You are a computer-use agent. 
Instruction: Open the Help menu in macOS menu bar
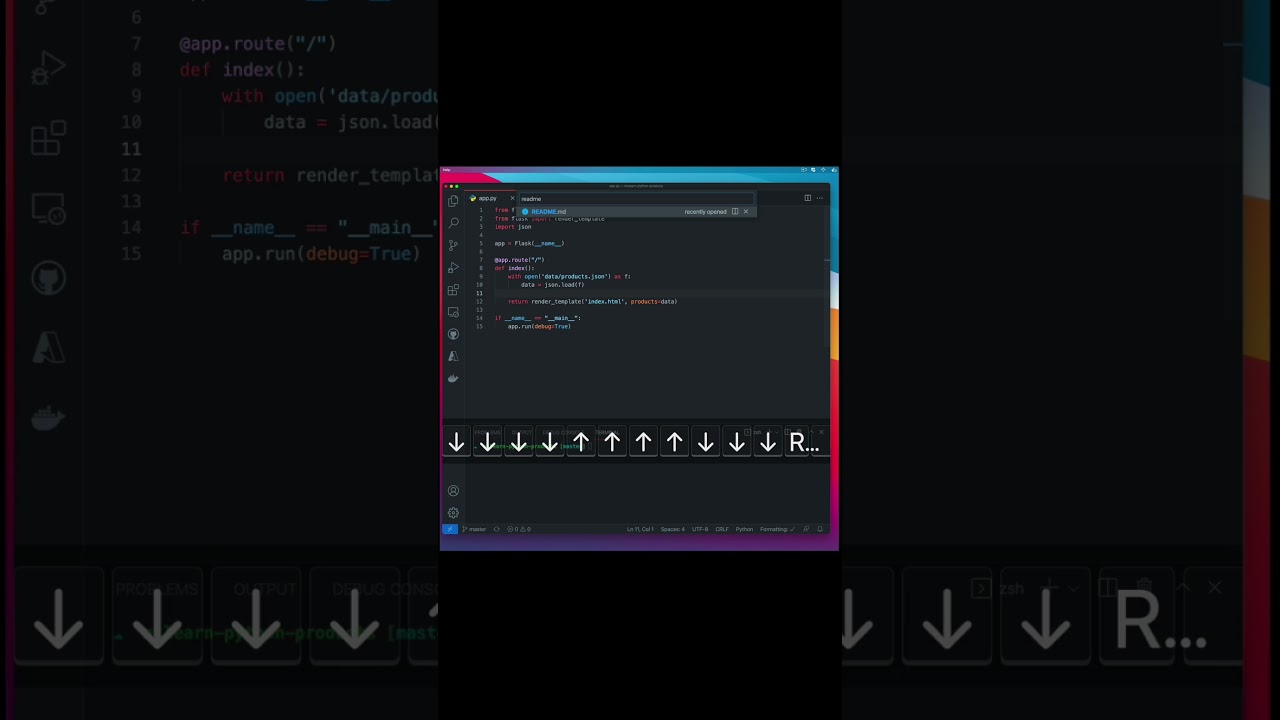(x=447, y=170)
